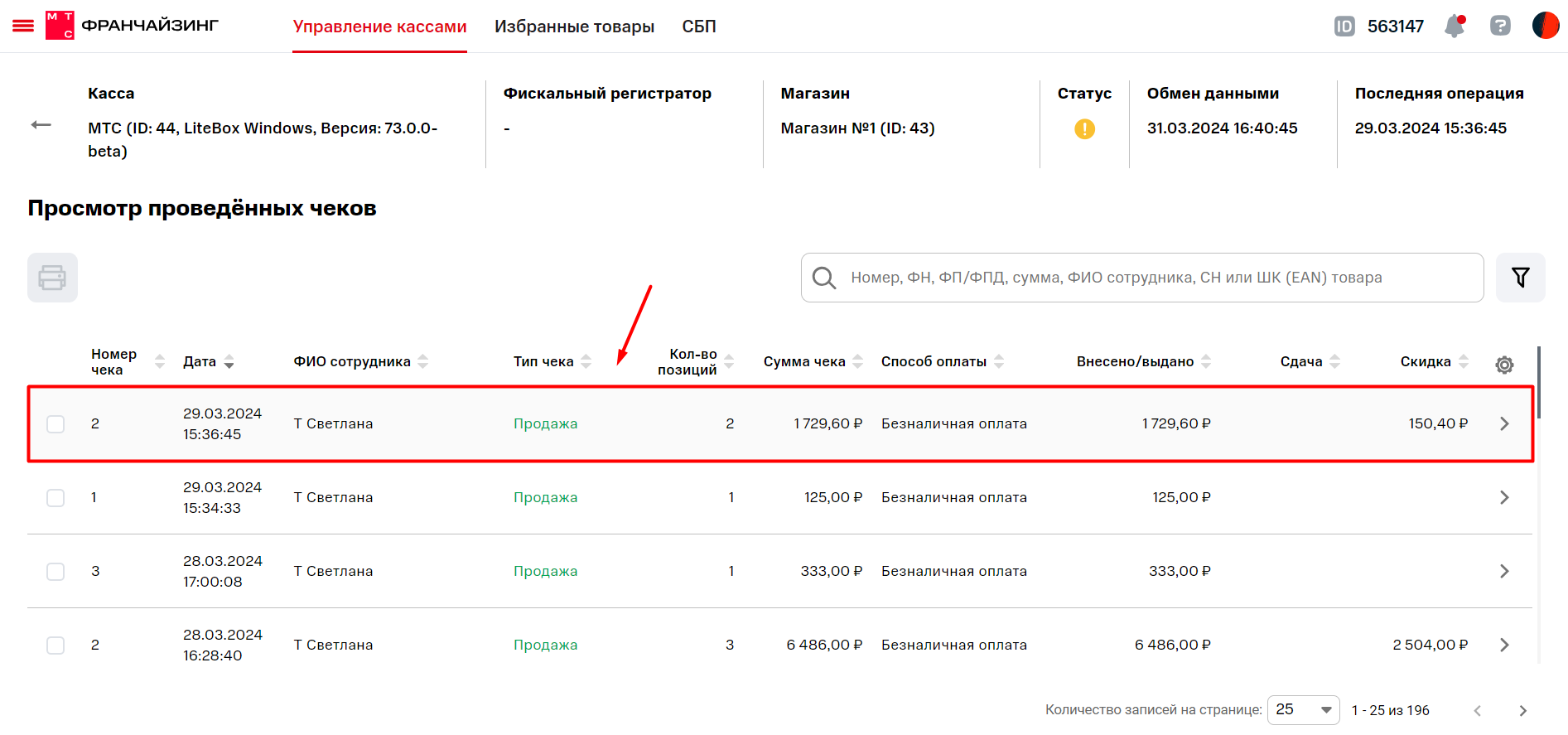Screen dimensions: 1568x735
Task: Expand receipt details for 333,00 ₽ row
Action: coord(1504,571)
